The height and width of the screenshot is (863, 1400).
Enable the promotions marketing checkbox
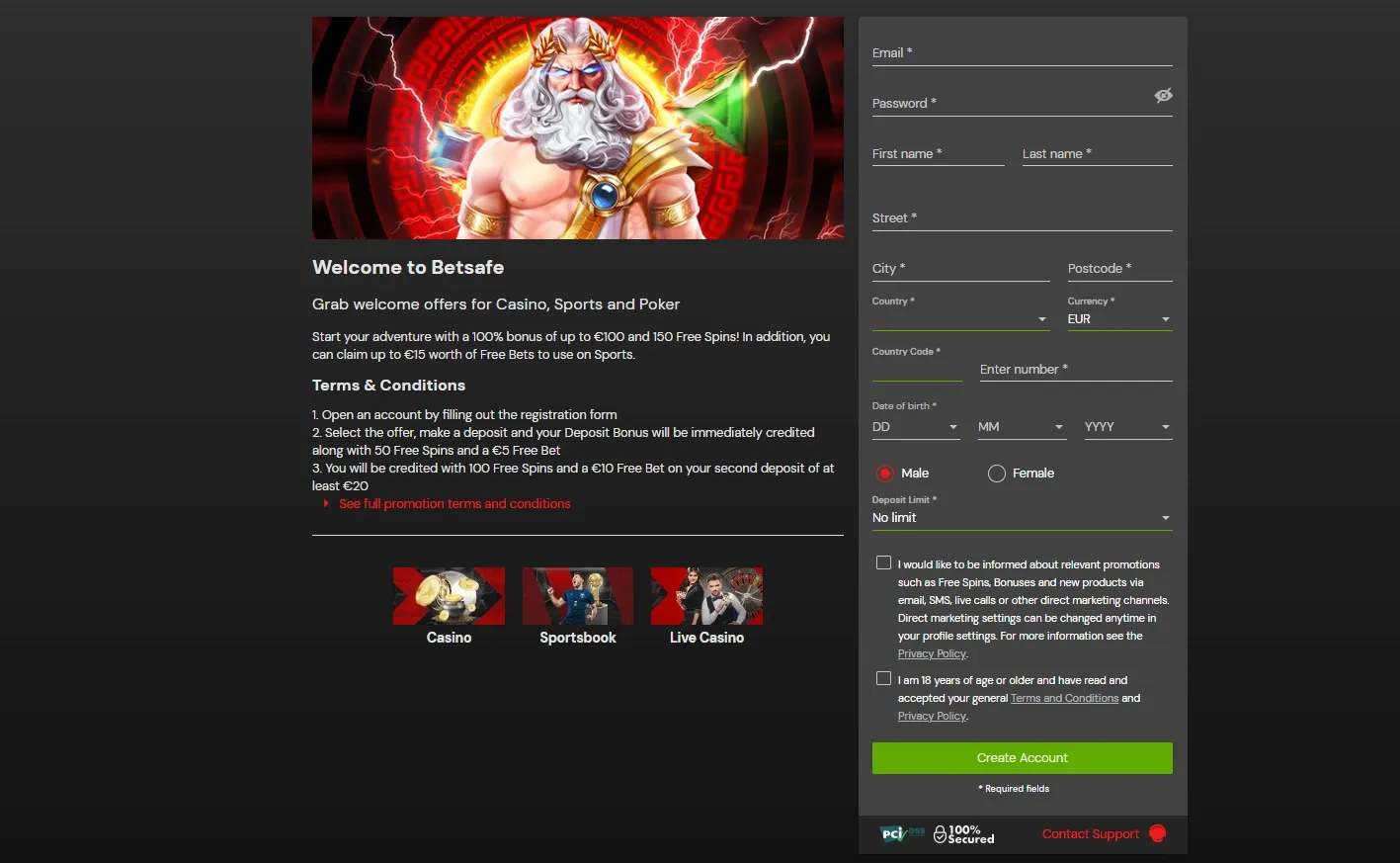(883, 561)
